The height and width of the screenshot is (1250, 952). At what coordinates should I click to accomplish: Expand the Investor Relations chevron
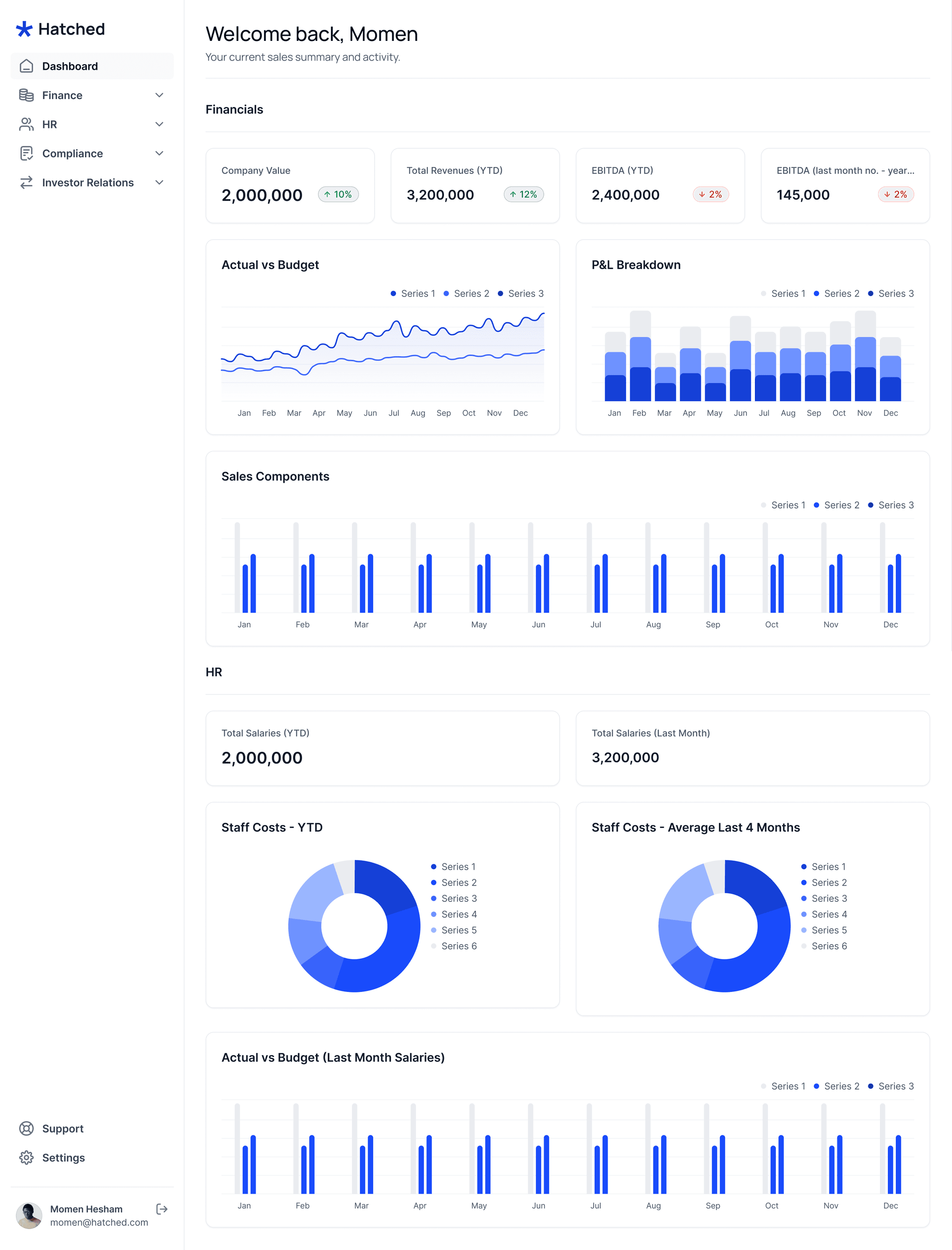click(159, 183)
